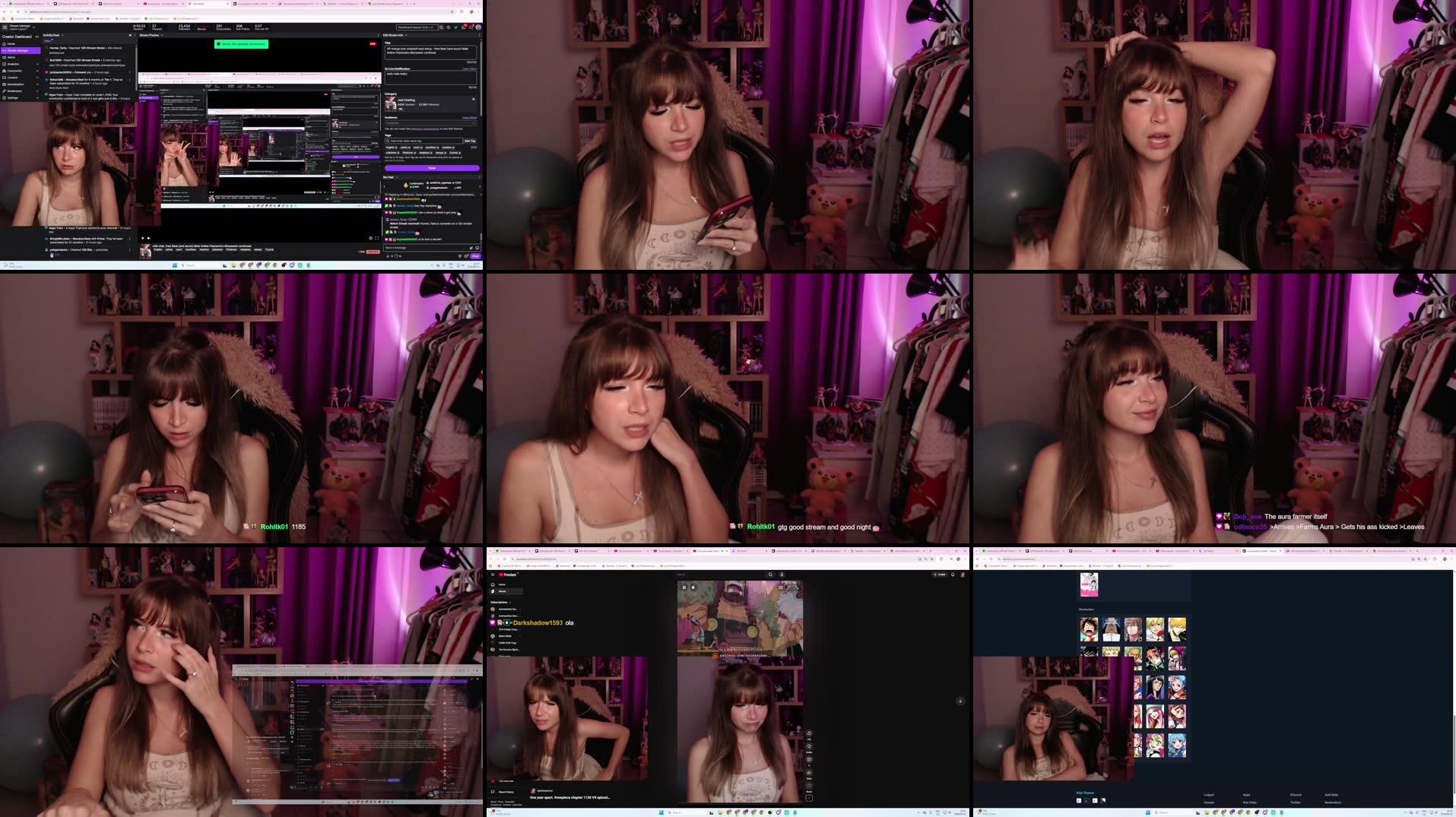Click Share icon beside the YouTube Short
Viewport: 1456px width, 817px height.
coord(809,772)
